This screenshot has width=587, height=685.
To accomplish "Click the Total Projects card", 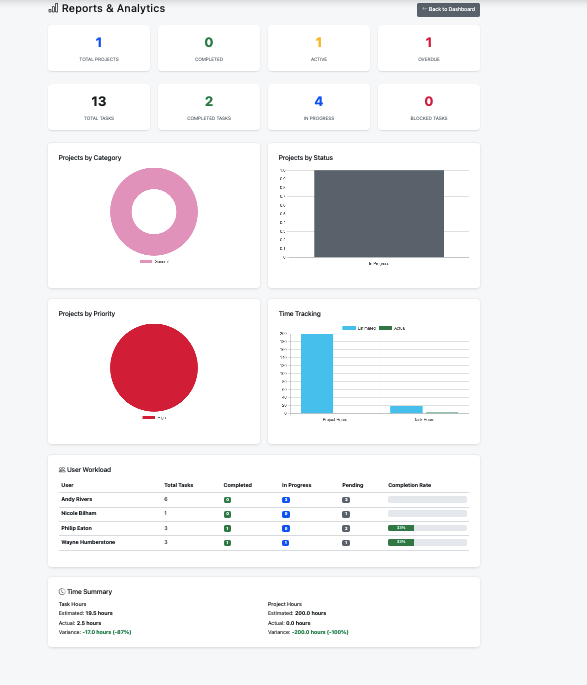I will (x=99, y=48).
